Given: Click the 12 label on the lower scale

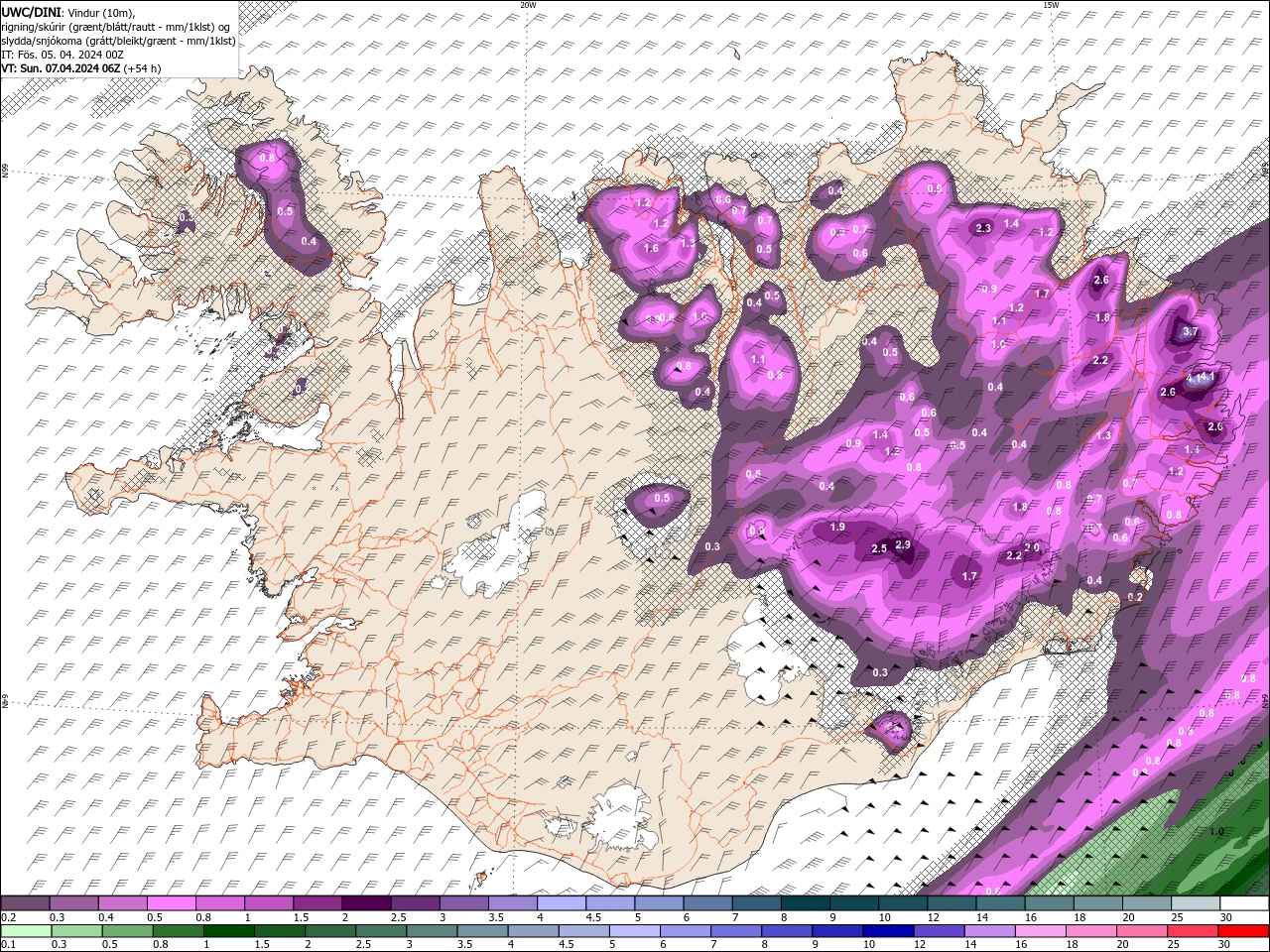Looking at the screenshot, I should click(x=918, y=945).
